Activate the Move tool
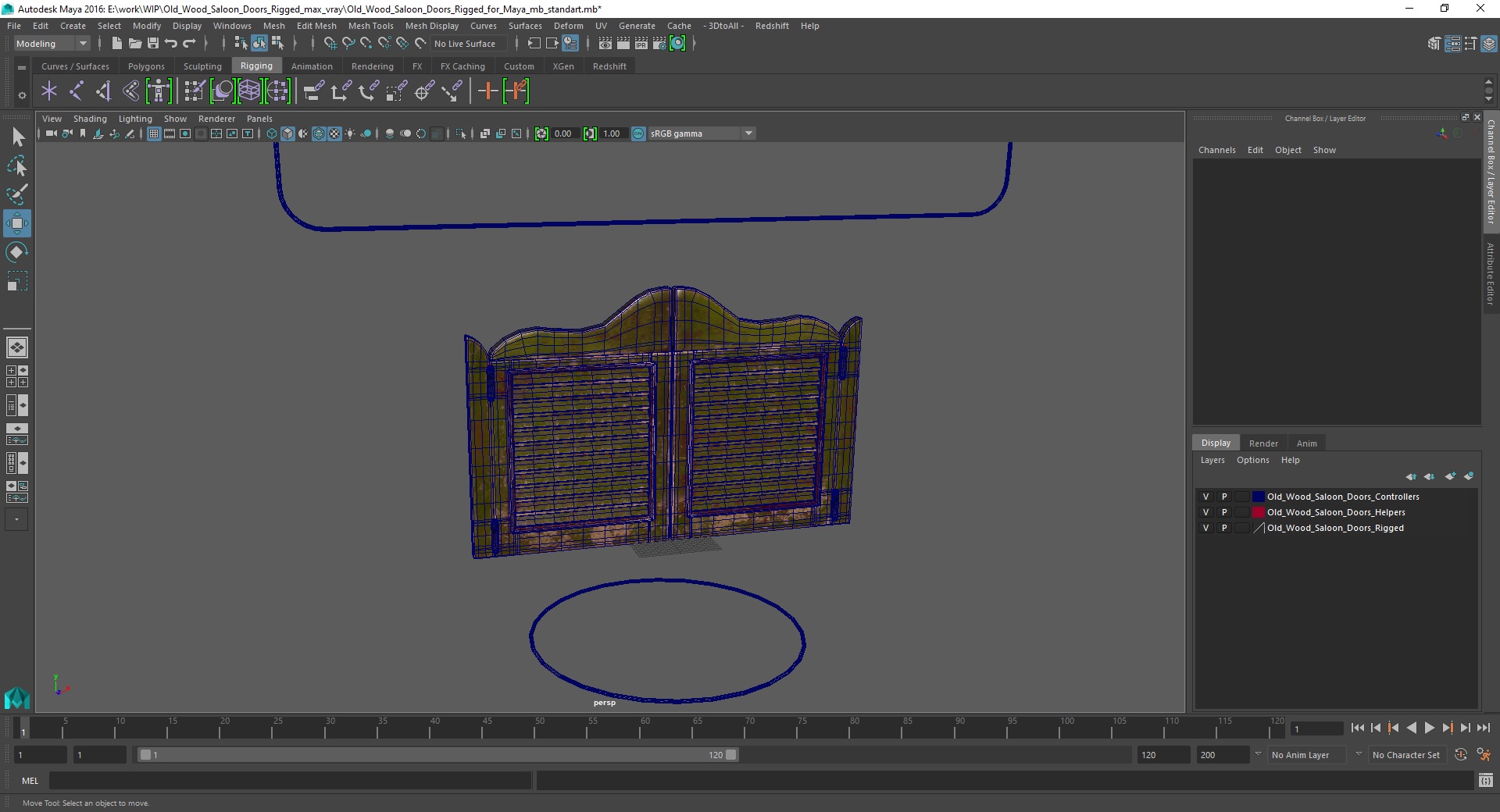Viewport: 1500px width, 812px height. (17, 223)
